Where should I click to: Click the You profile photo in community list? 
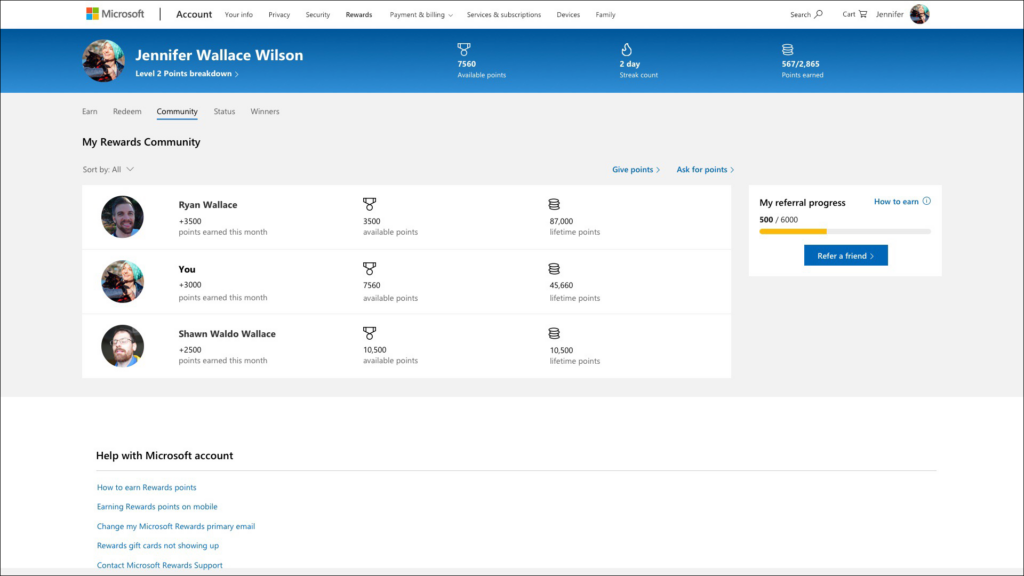pyautogui.click(x=122, y=281)
